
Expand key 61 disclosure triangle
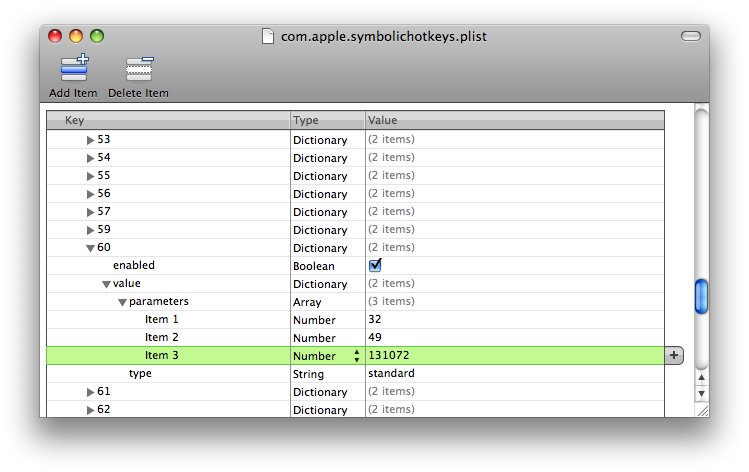(x=90, y=392)
